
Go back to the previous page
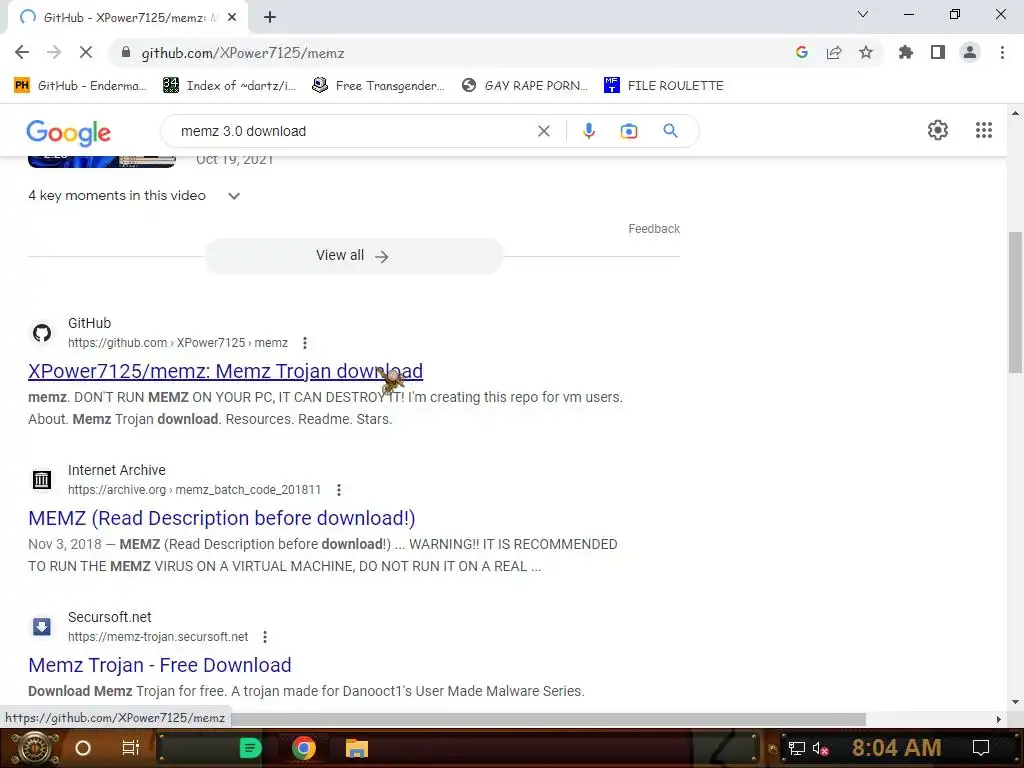(x=22, y=52)
